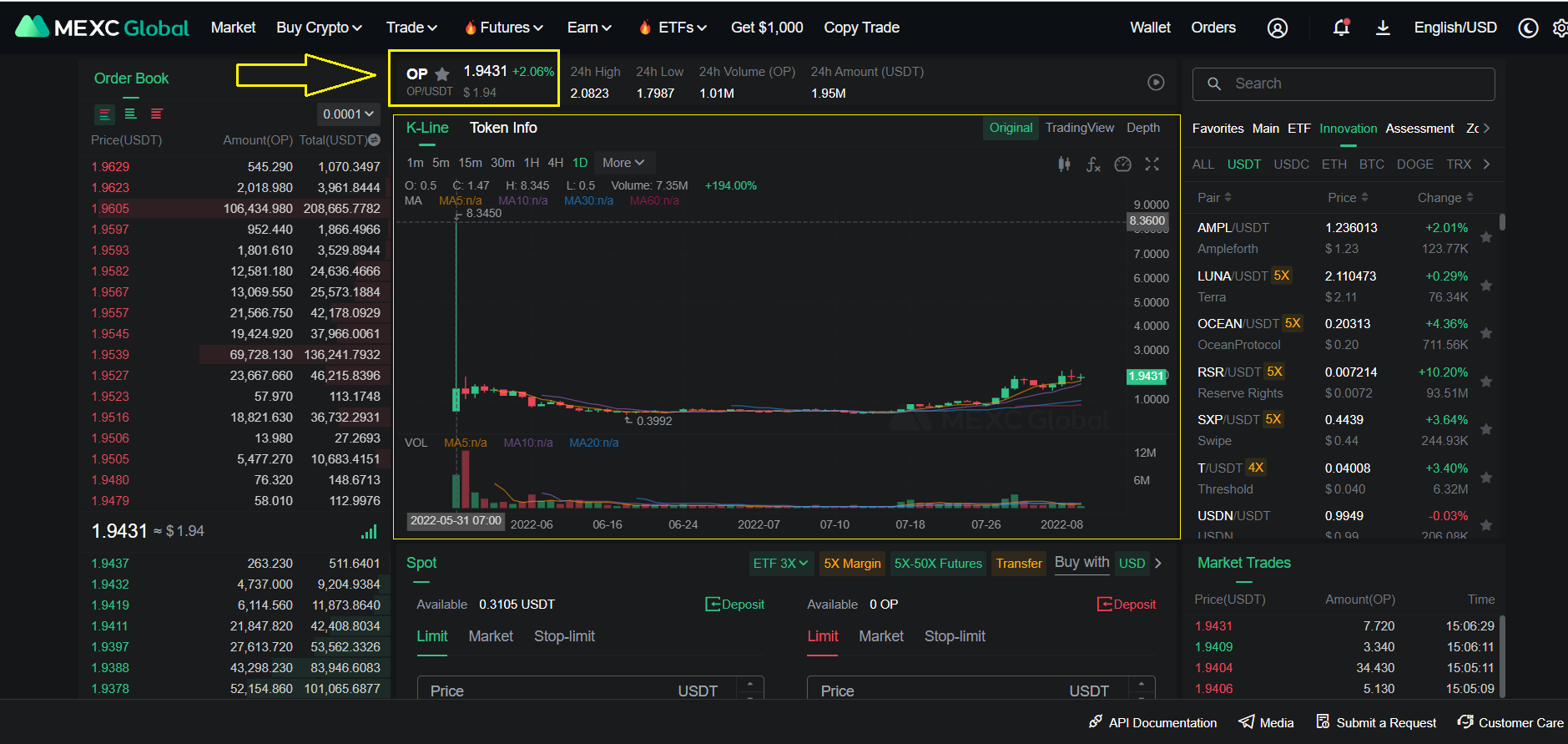The image size is (1568, 744).
Task: Sort the pair list by Change
Action: click(1445, 198)
